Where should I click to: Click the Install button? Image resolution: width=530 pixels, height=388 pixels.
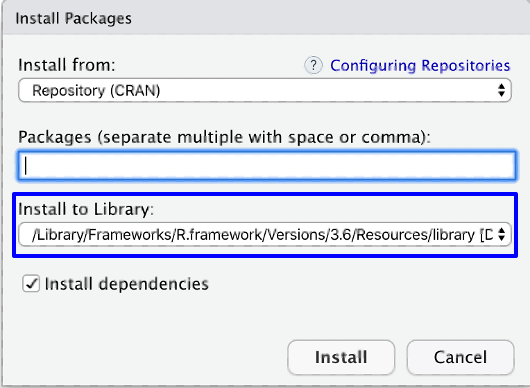(x=341, y=357)
